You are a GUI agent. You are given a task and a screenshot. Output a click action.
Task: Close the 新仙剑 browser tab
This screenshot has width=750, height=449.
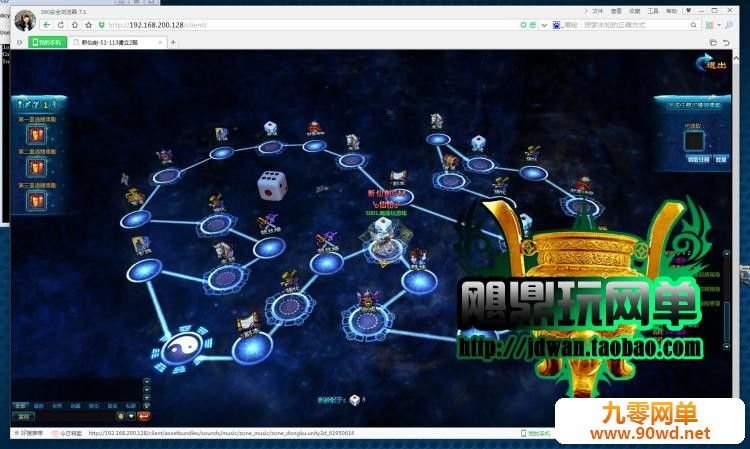(160, 43)
